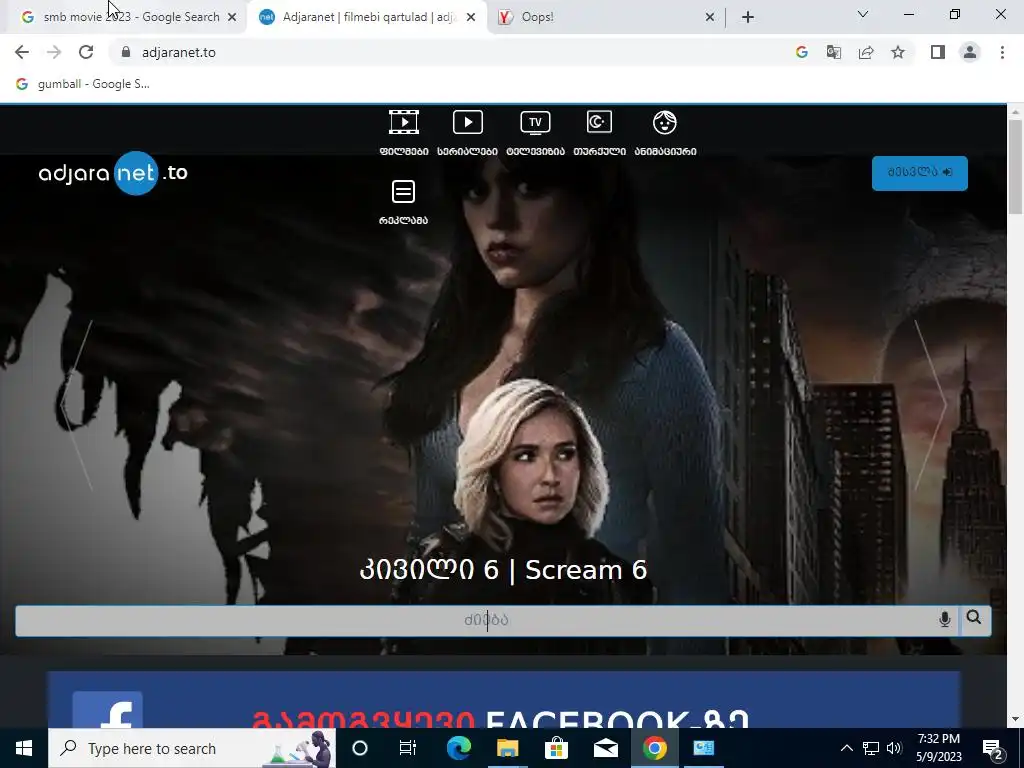
Task: Open the Serials category play icon
Action: coord(468,123)
